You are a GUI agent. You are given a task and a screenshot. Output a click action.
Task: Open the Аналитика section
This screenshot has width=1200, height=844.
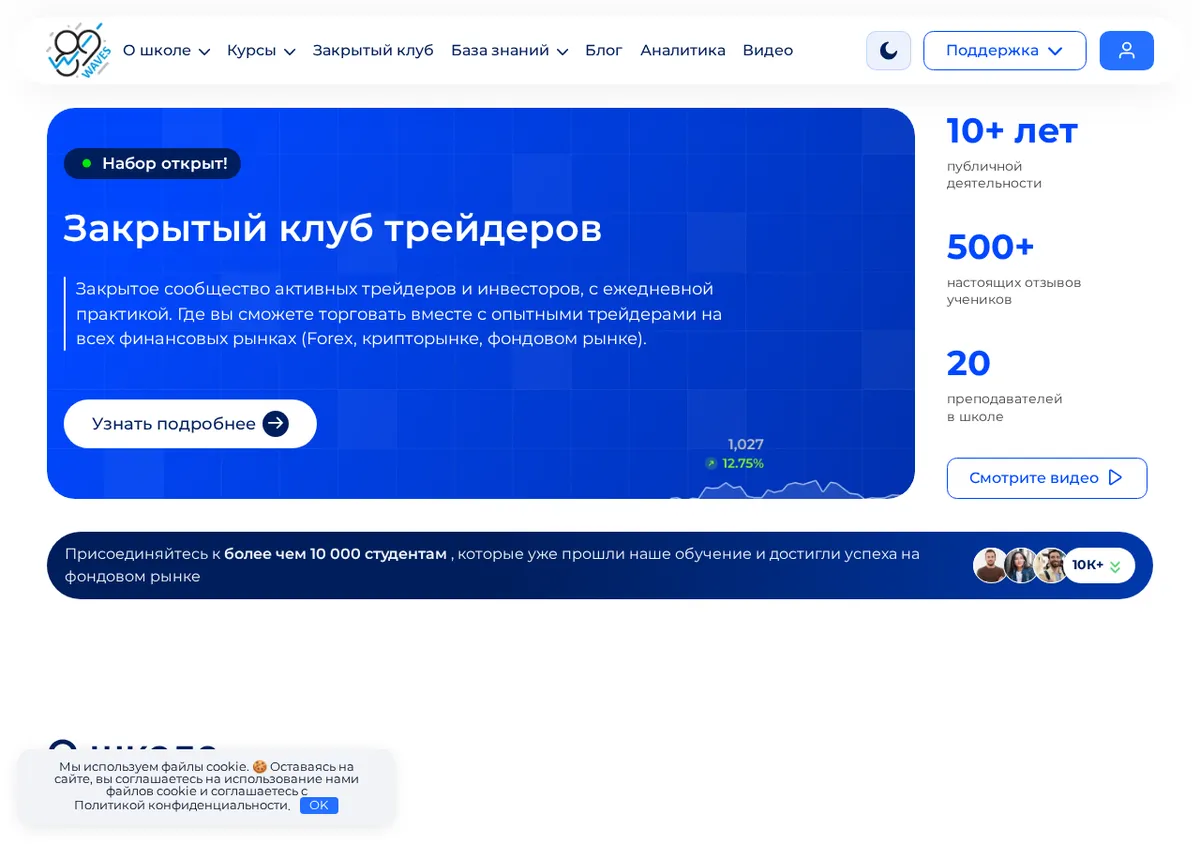click(x=683, y=51)
